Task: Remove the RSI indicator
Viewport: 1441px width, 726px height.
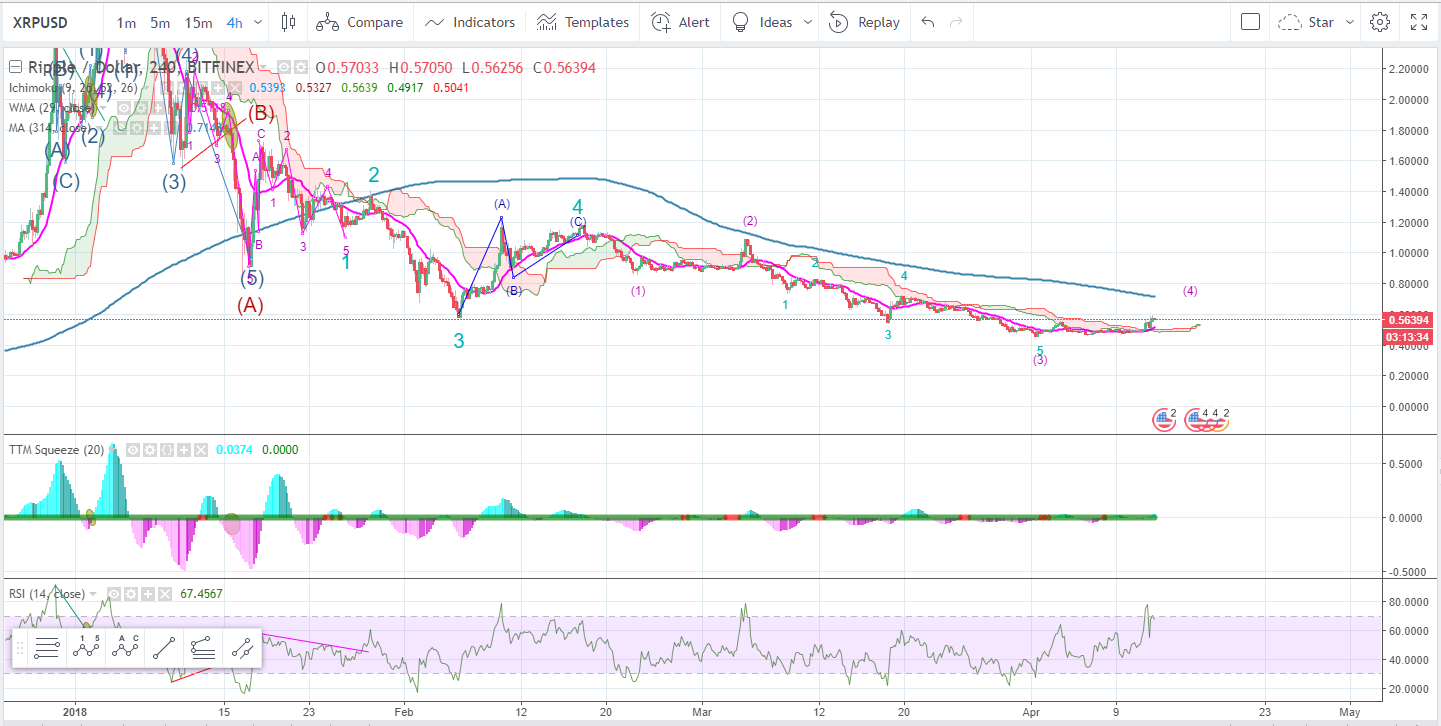Action: point(165,594)
